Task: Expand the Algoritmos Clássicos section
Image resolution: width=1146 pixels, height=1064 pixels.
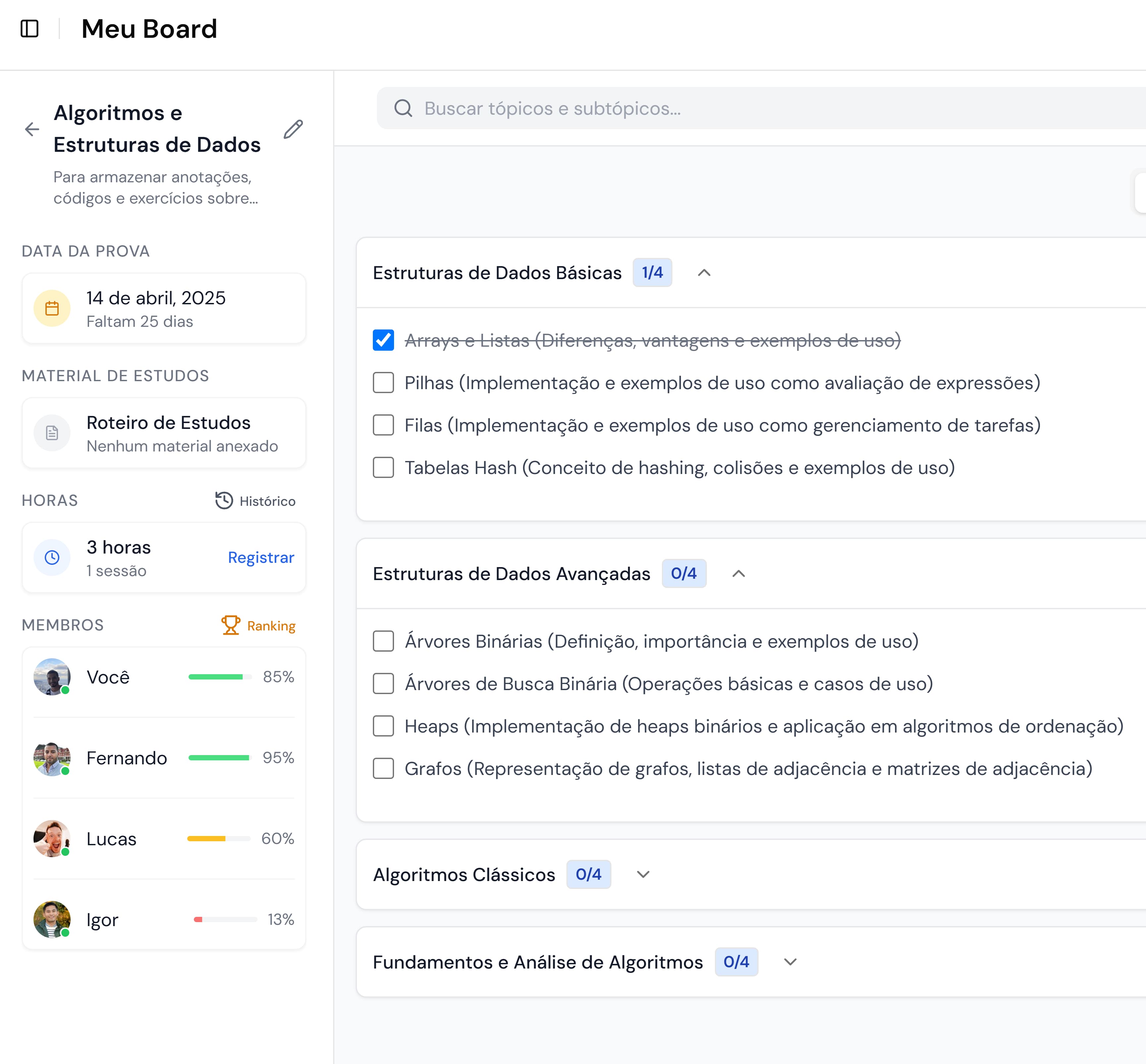Action: click(x=643, y=875)
